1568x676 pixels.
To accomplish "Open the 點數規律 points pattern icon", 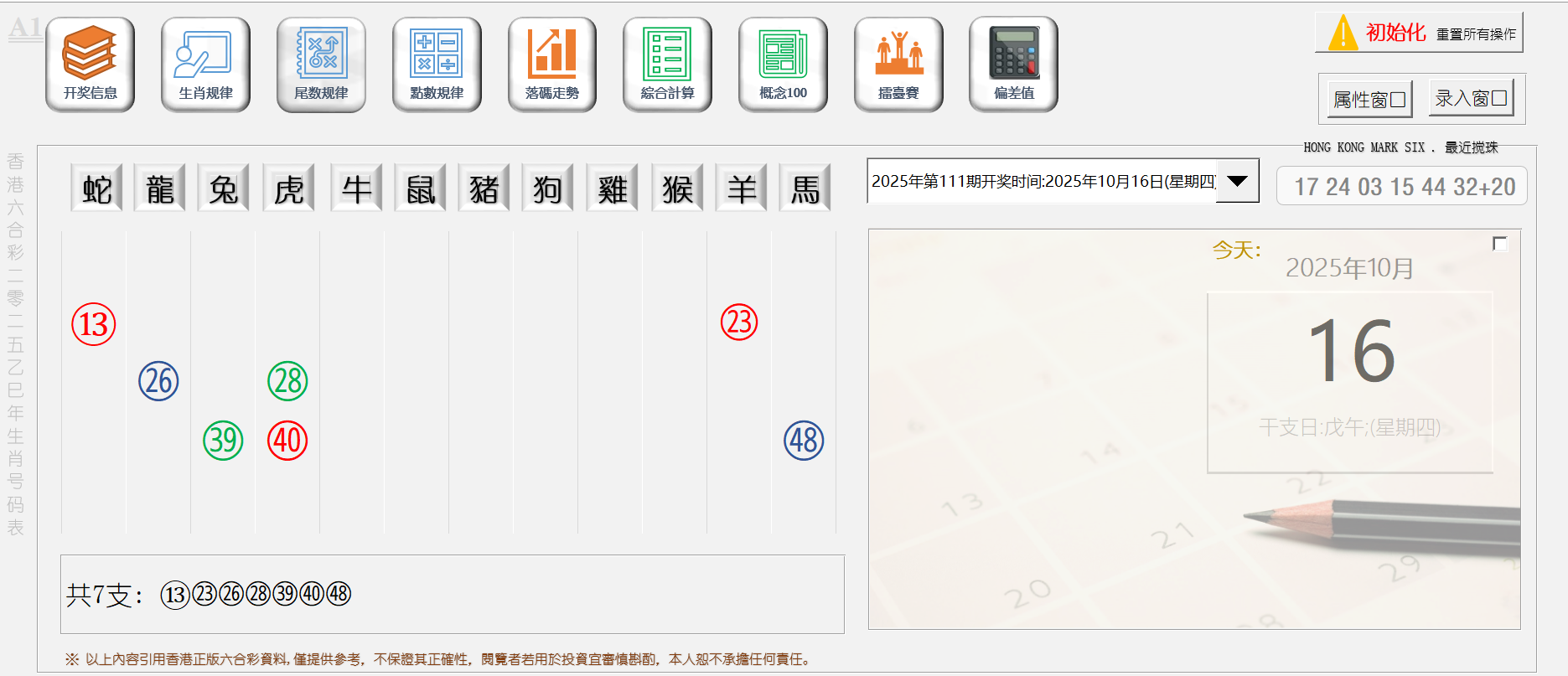I will coord(437,64).
